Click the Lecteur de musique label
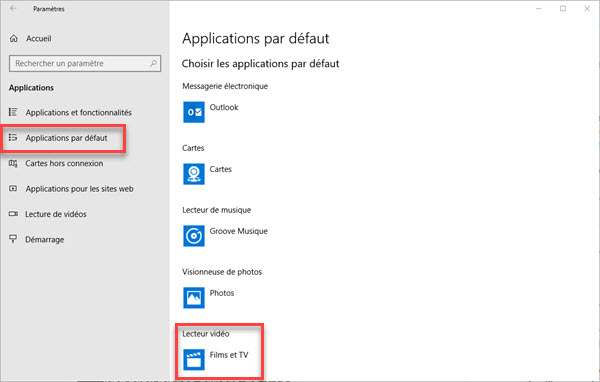Screen dimensions: 600x382 click(x=217, y=210)
